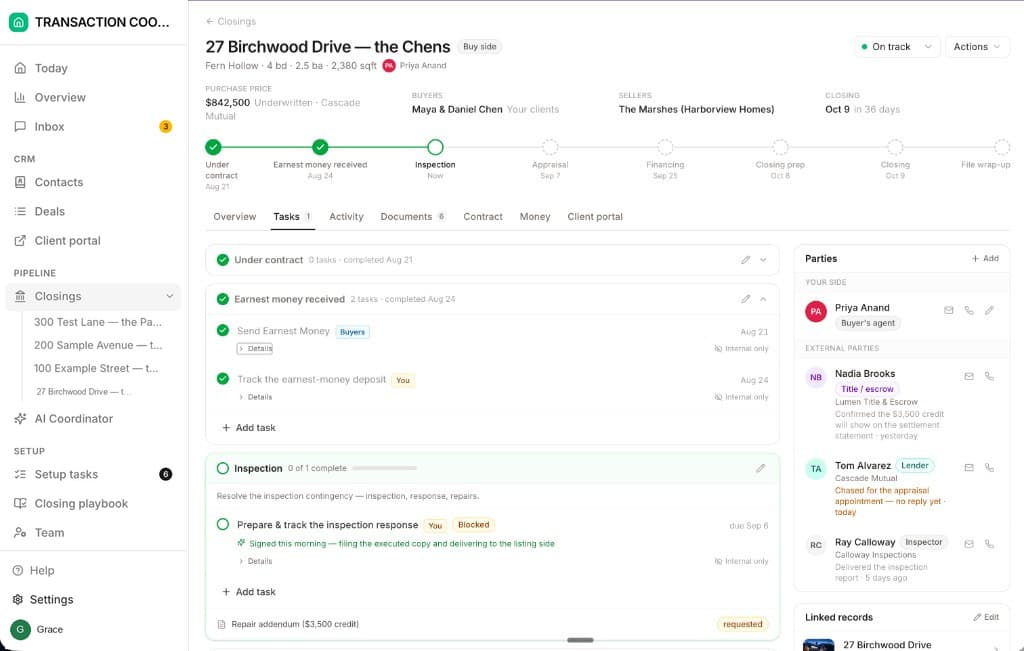Open 27 Birchwood Drive linked record thumbnail
Viewport: 1024px width, 651px height.
click(818, 645)
